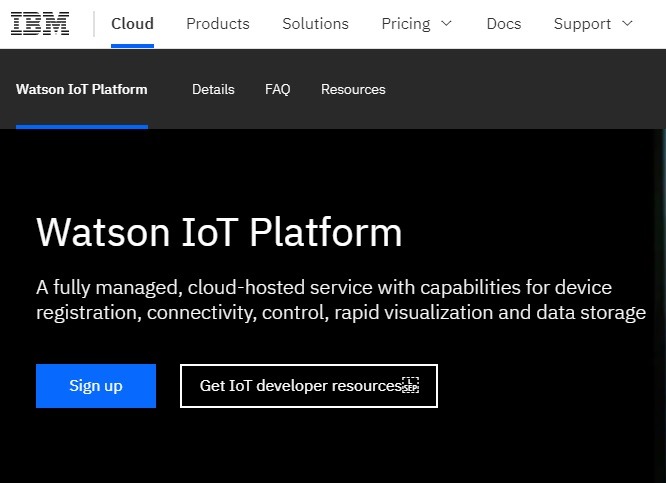Click the IBM logo

(x=40, y=24)
